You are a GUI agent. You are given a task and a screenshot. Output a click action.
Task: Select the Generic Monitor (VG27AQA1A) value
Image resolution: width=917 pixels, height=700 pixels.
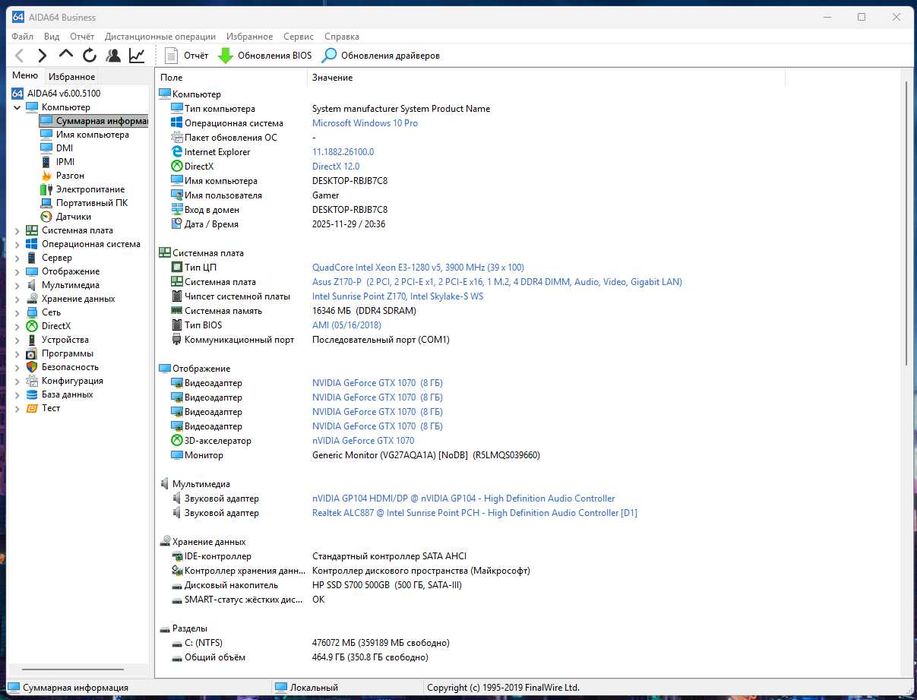(426, 455)
